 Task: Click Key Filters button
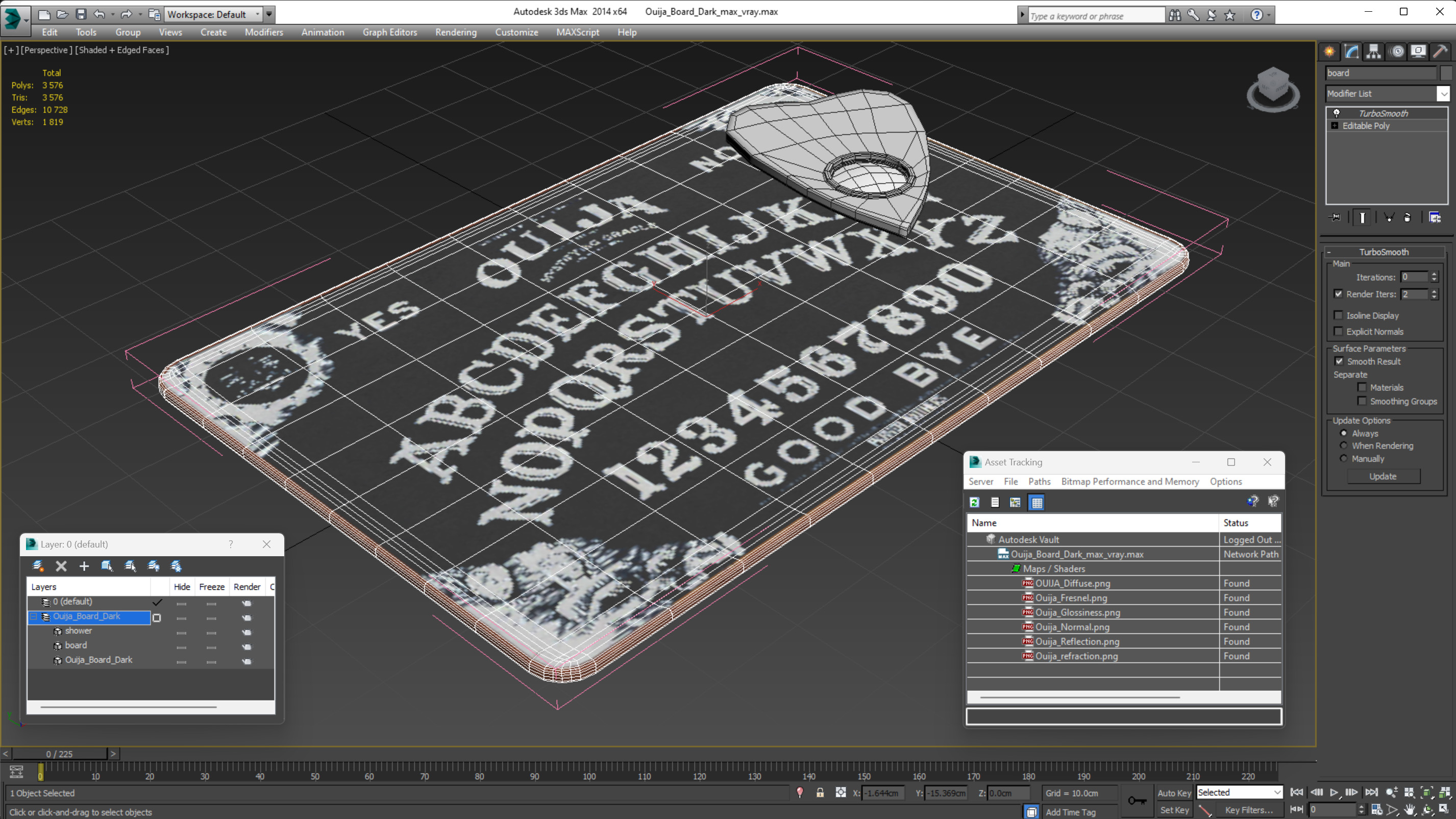point(1249,809)
